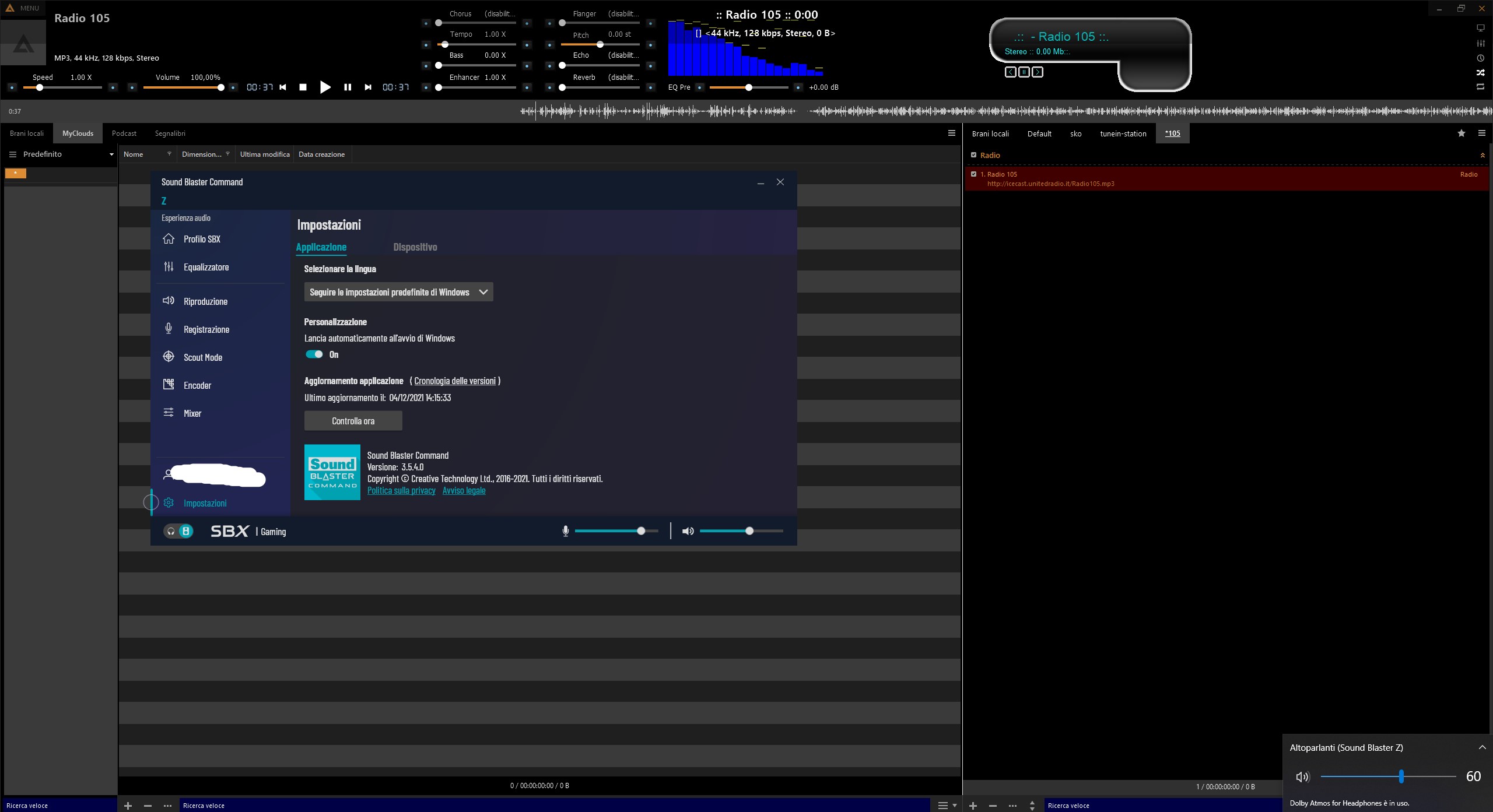Select Default playlist tab
This screenshot has width=1493, height=812.
pyautogui.click(x=1039, y=133)
